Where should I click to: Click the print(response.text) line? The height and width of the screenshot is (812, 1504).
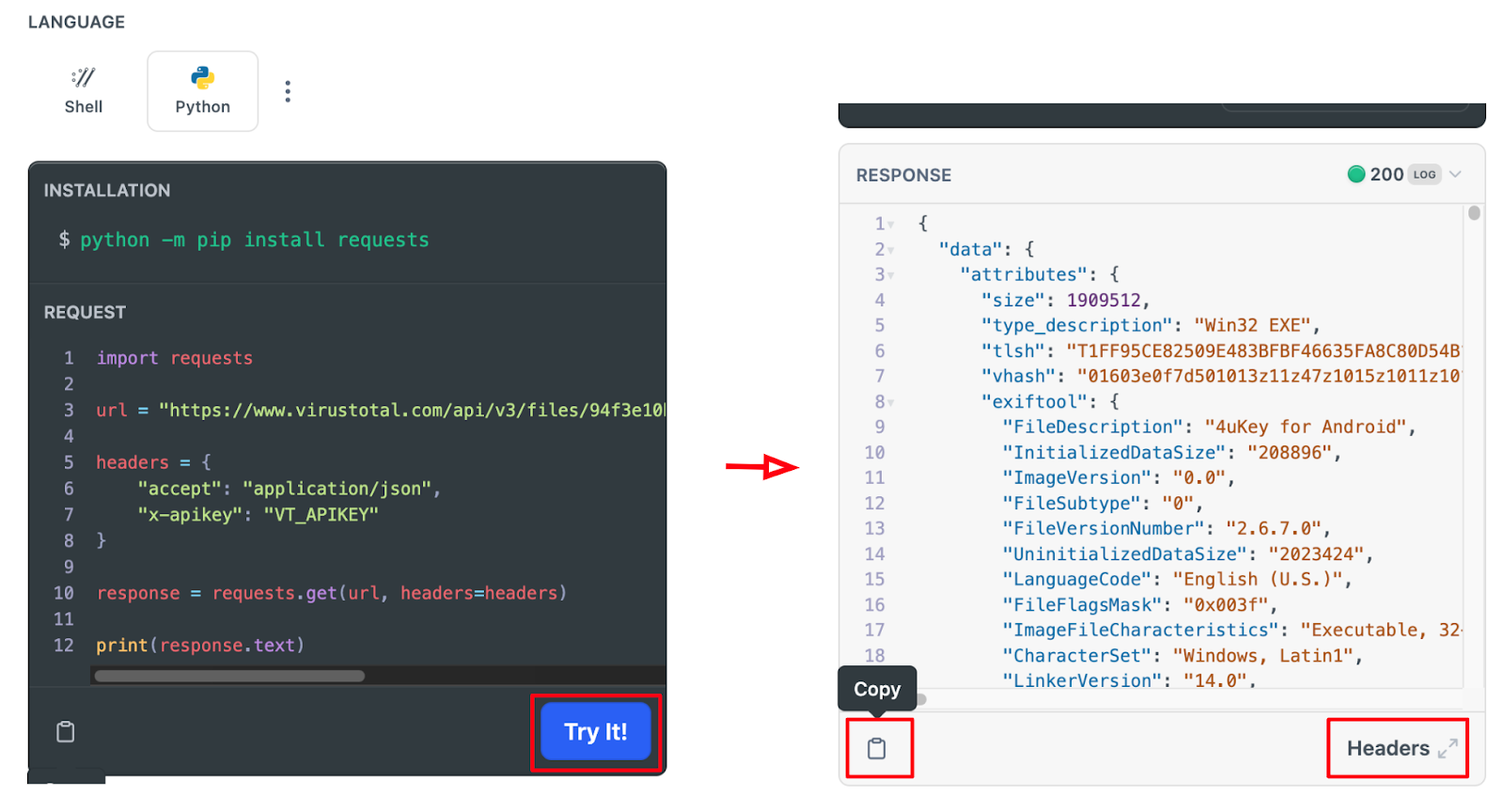coord(200,645)
